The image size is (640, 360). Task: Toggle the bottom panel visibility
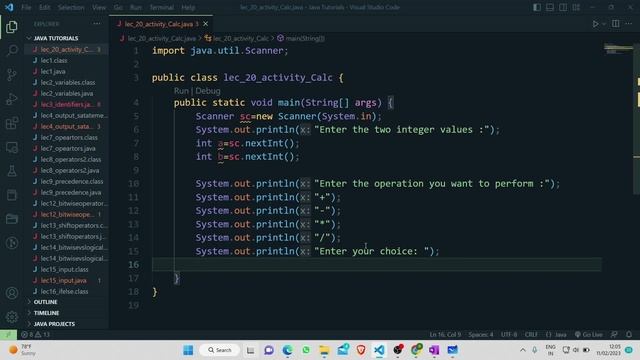pyautogui.click(x=550, y=7)
